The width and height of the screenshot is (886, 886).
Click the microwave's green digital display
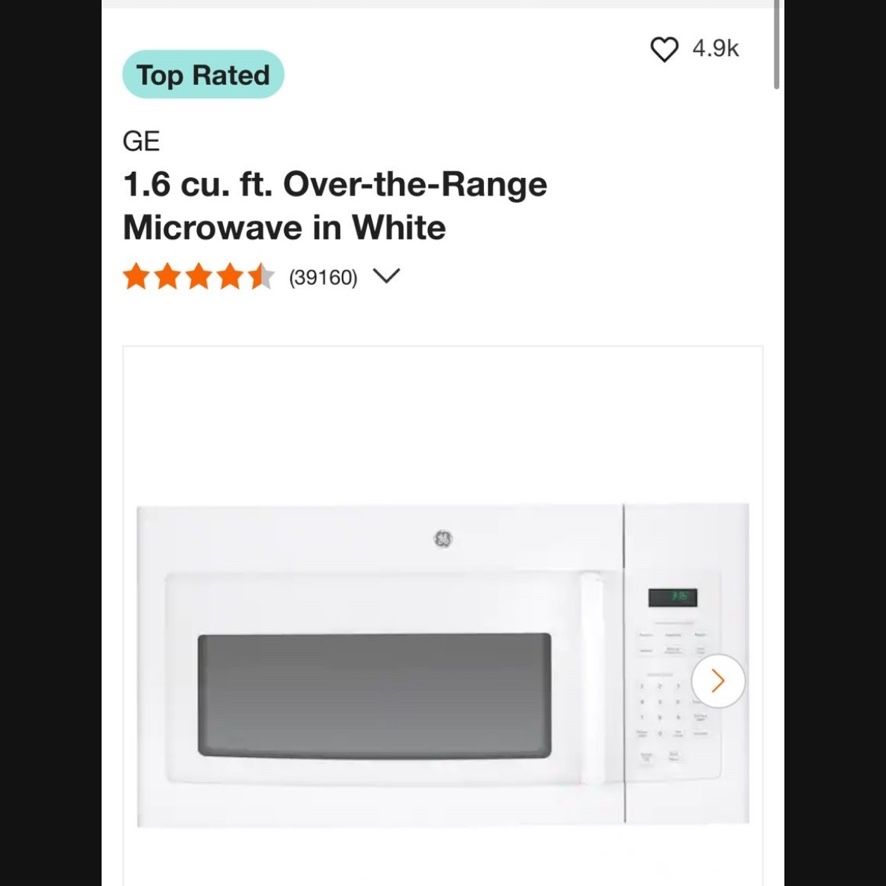click(x=672, y=597)
